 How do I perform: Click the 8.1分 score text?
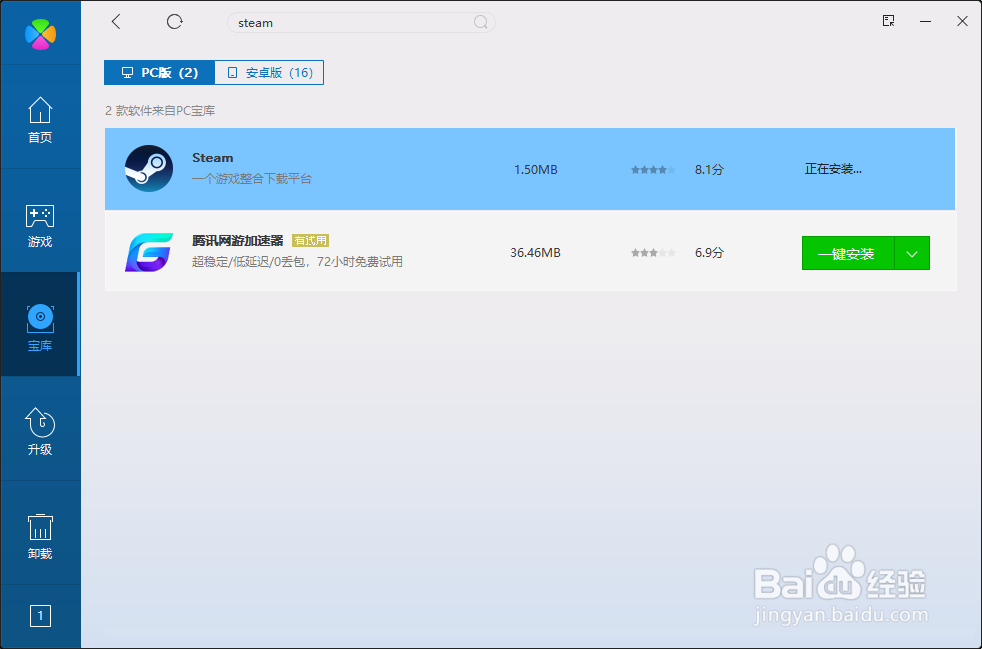709,170
